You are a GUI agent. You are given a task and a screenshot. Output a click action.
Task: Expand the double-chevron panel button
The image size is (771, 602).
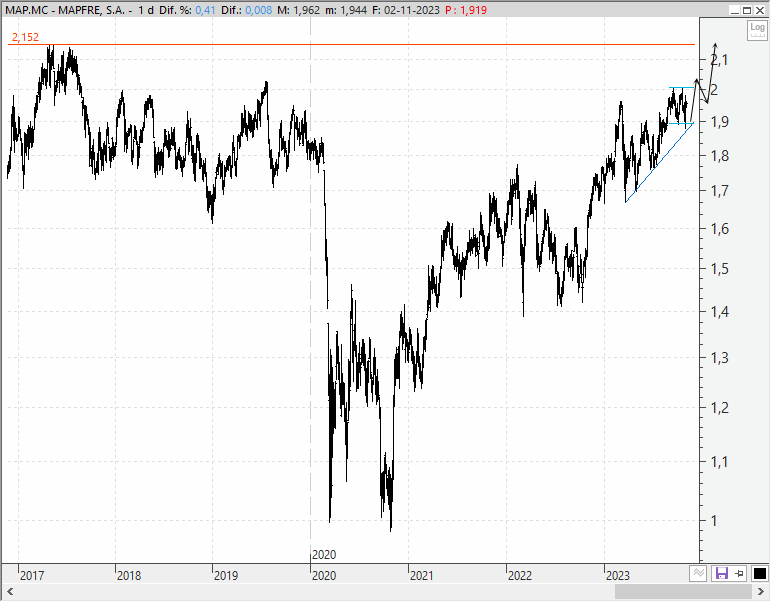point(699,573)
